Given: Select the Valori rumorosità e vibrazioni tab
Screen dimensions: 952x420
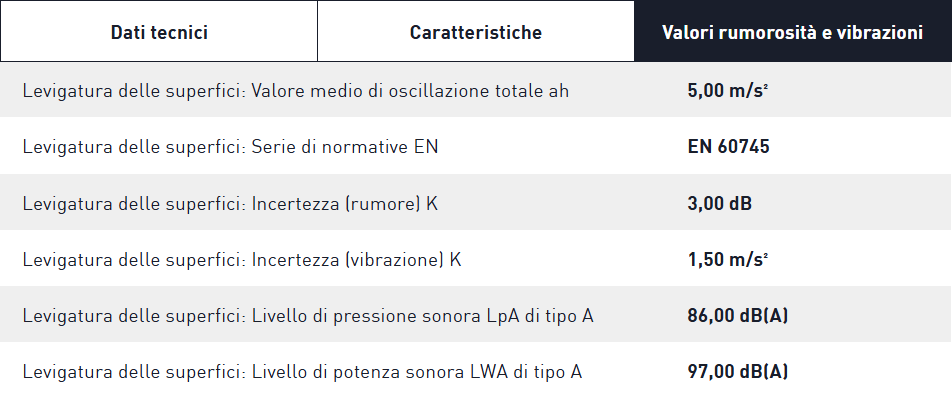Looking at the screenshot, I should tap(792, 32).
